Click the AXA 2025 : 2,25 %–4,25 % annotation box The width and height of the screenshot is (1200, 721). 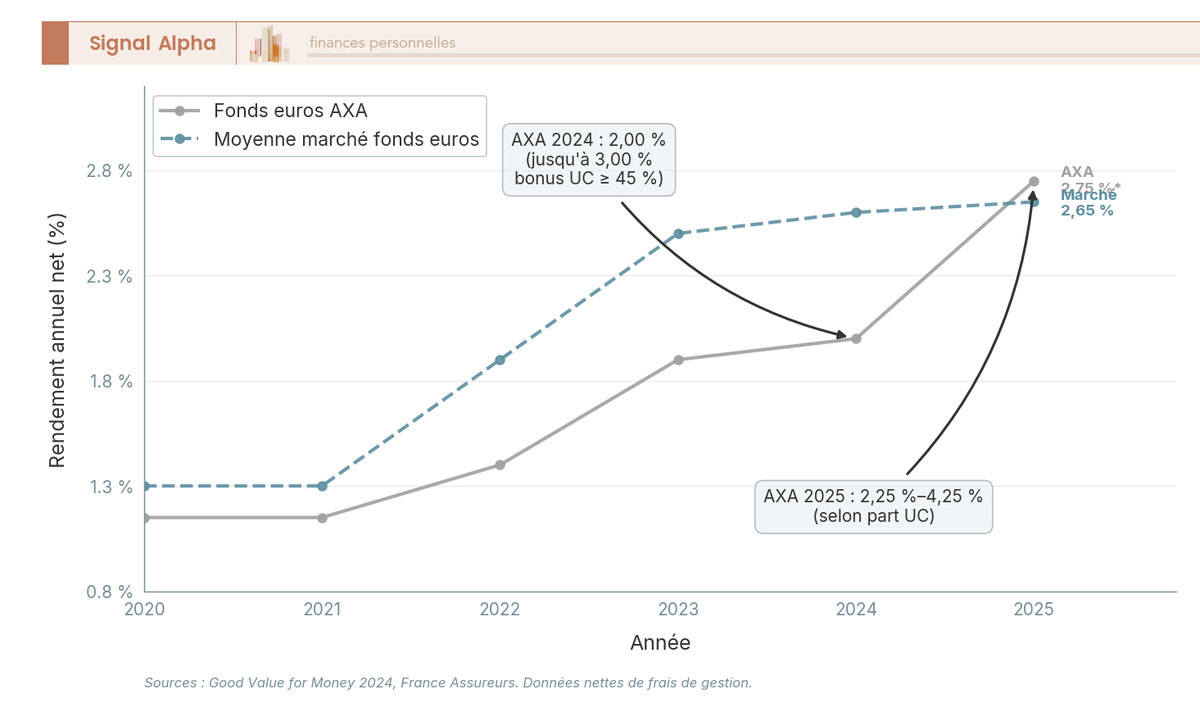(x=873, y=506)
